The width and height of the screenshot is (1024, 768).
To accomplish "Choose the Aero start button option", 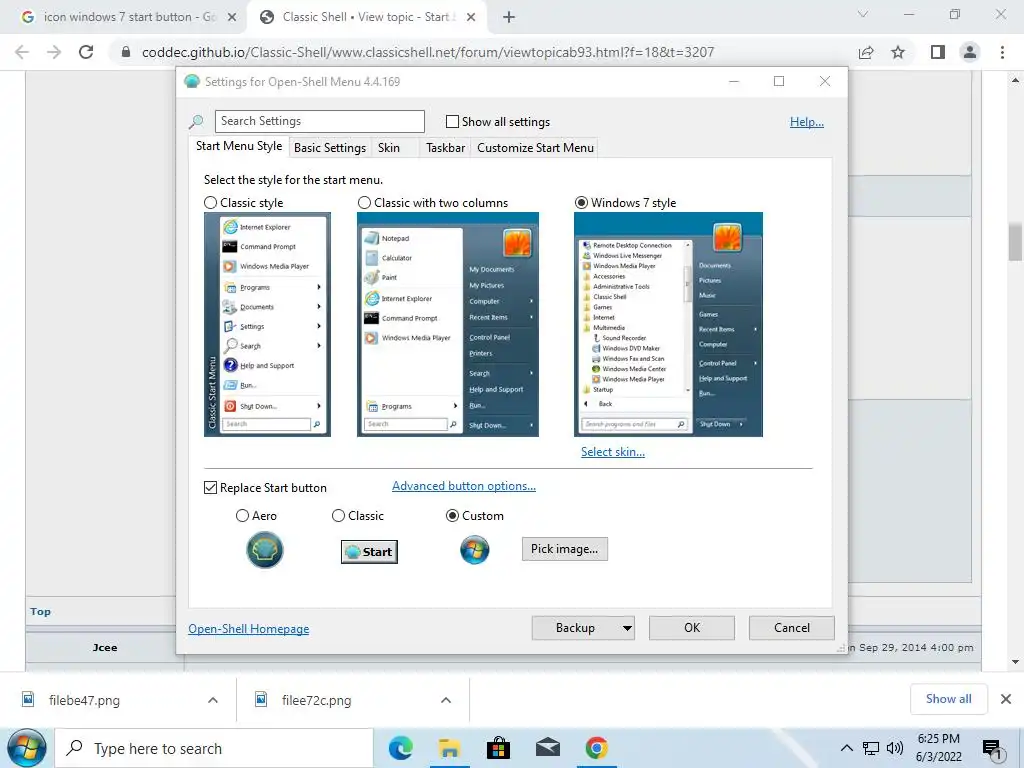I will pos(242,516).
